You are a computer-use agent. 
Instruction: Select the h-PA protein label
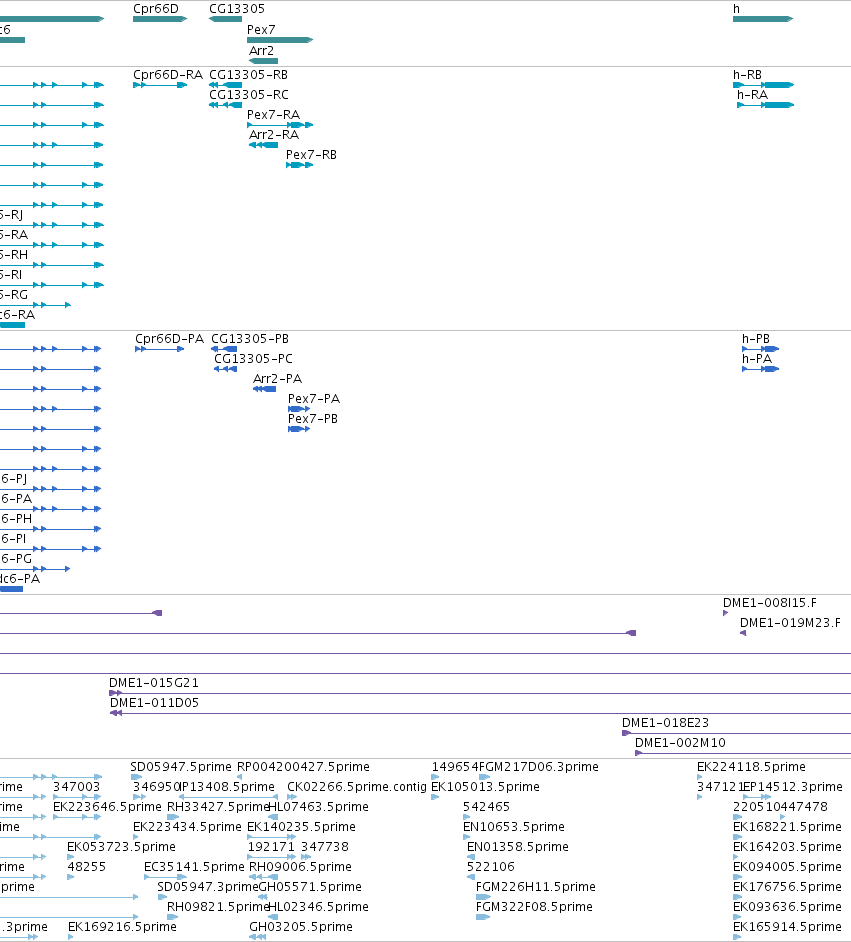[x=757, y=358]
